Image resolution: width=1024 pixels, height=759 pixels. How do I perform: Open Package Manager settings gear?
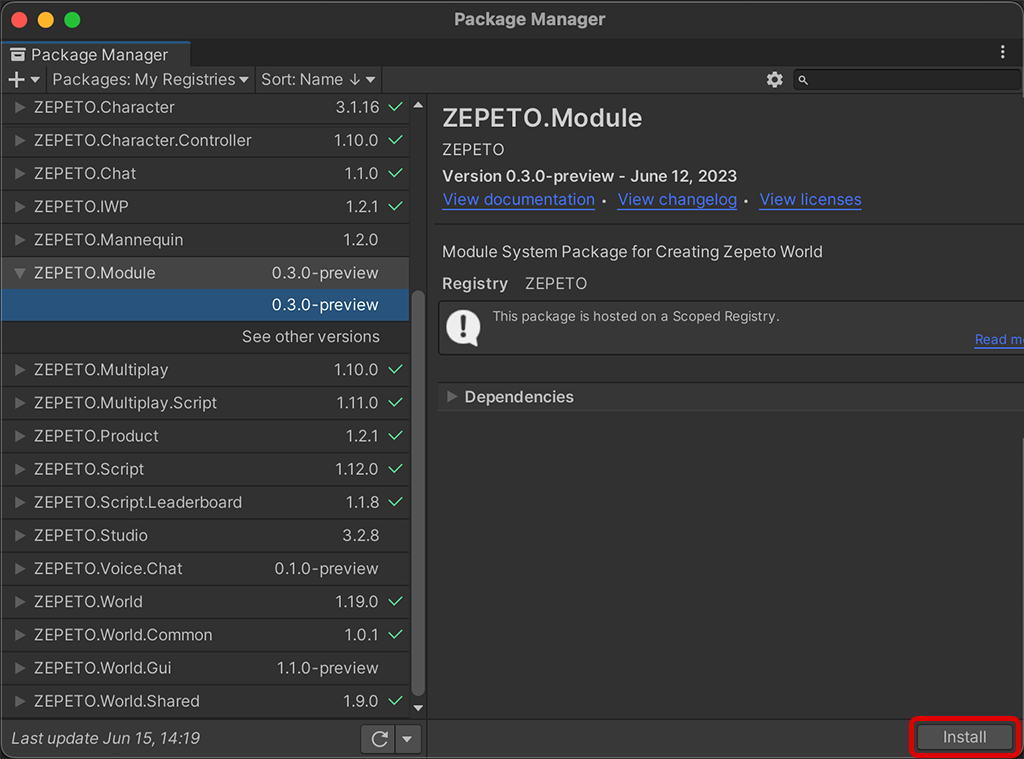774,80
